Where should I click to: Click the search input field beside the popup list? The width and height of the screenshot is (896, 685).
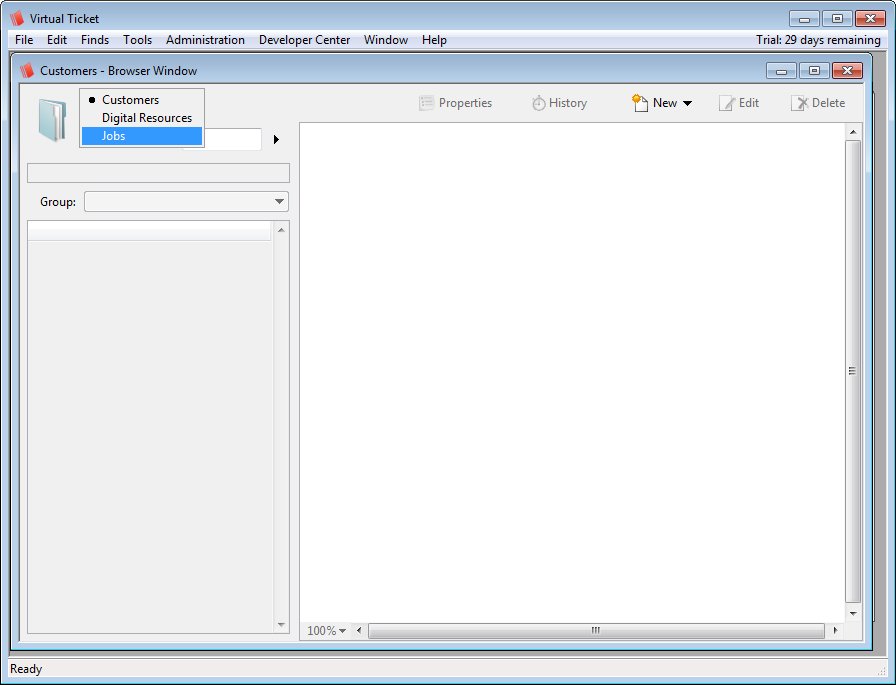coord(233,139)
